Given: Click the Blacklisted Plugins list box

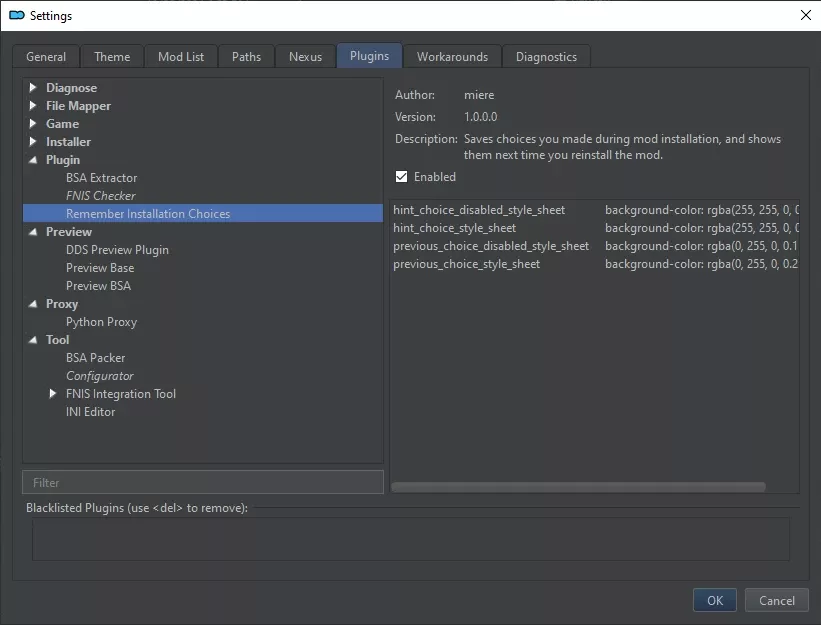Looking at the screenshot, I should tap(410, 539).
